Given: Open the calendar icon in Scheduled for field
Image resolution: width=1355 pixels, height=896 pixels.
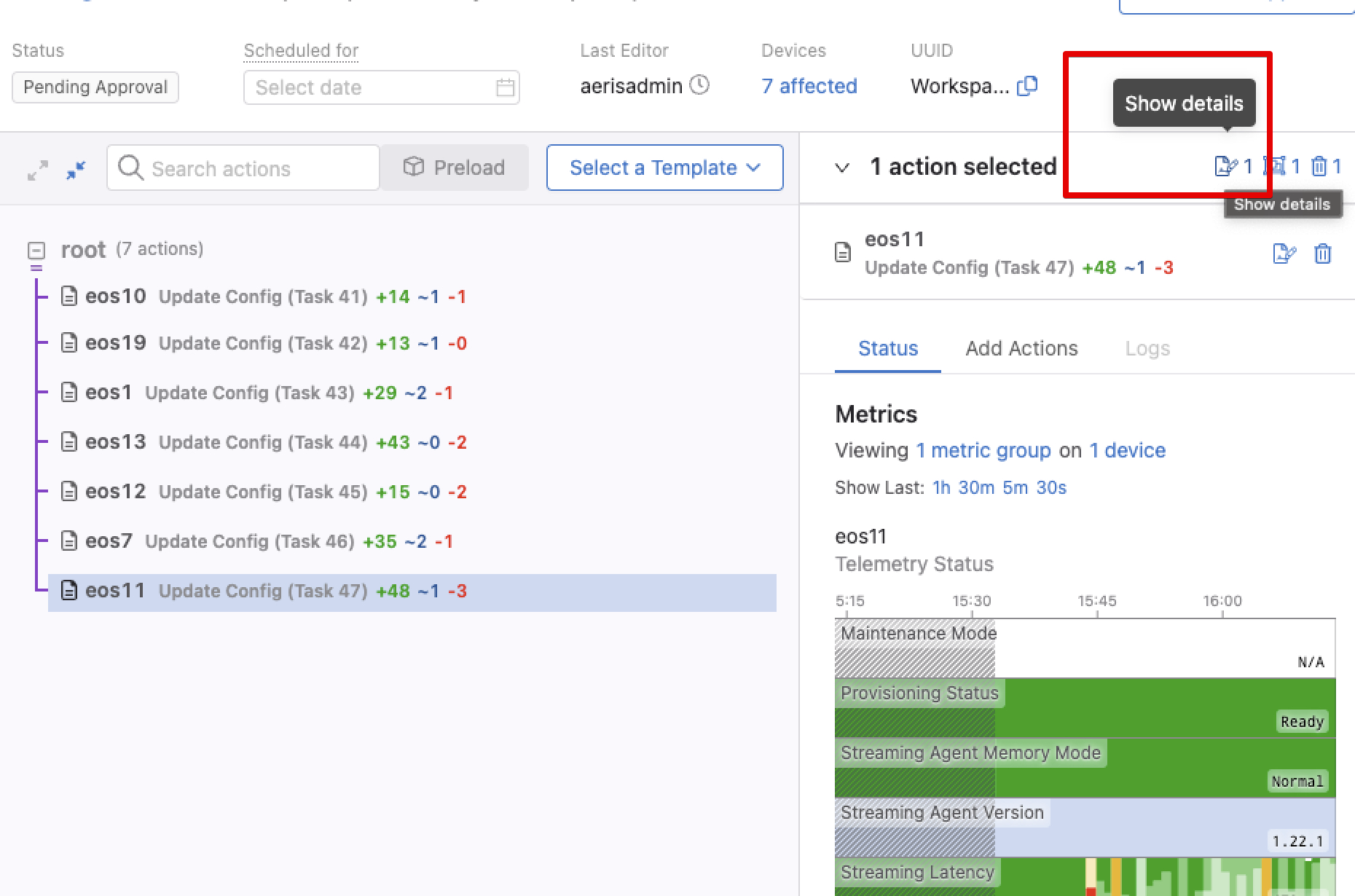Looking at the screenshot, I should [x=505, y=87].
